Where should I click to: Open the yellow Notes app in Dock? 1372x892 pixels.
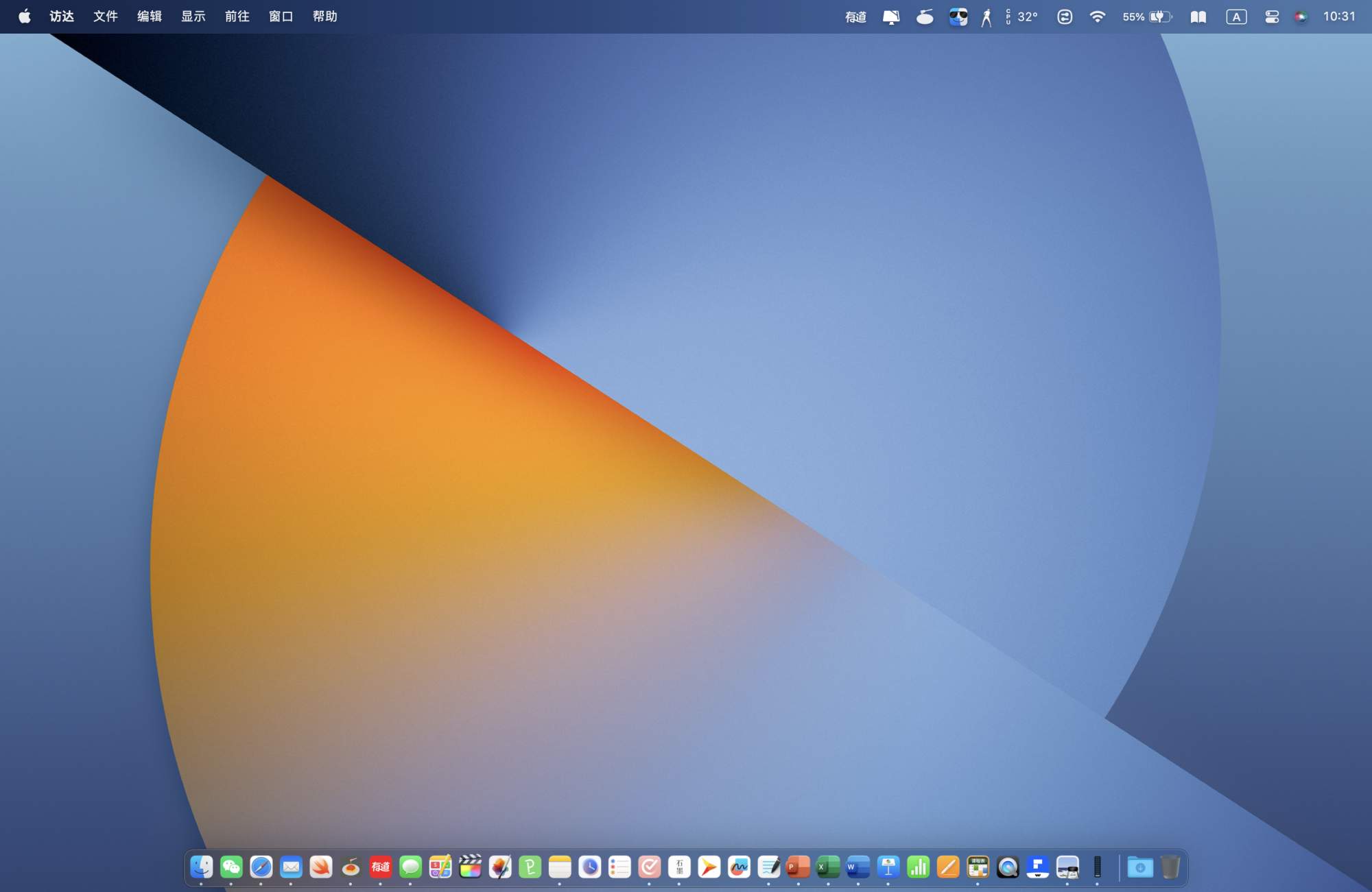(560, 867)
